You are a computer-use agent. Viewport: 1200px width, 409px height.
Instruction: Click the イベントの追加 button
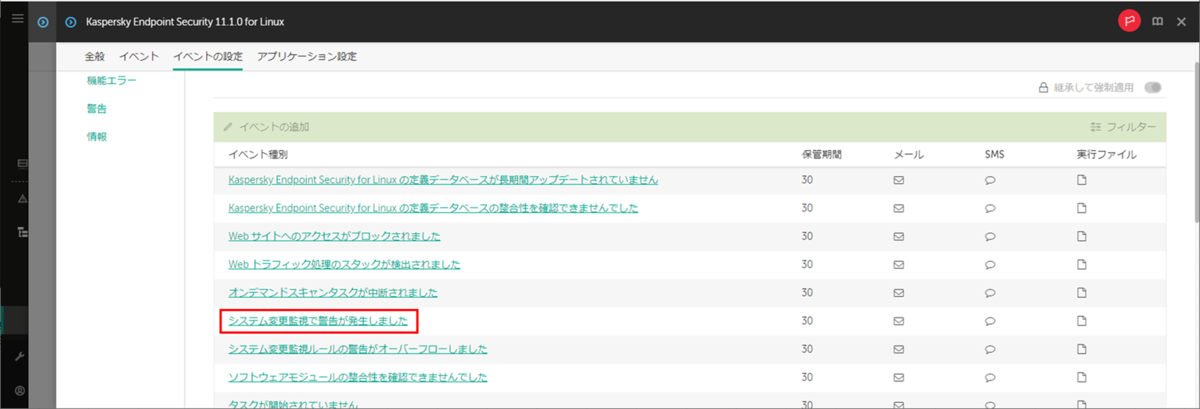(x=266, y=127)
